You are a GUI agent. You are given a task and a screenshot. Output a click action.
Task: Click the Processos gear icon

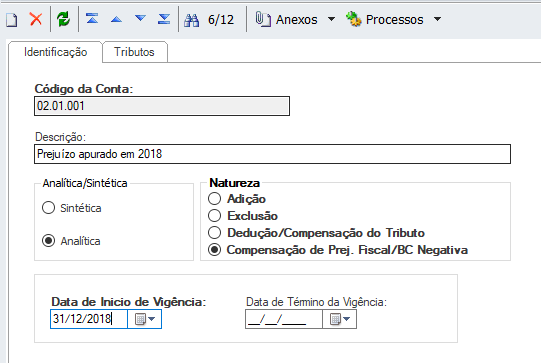pos(354,19)
